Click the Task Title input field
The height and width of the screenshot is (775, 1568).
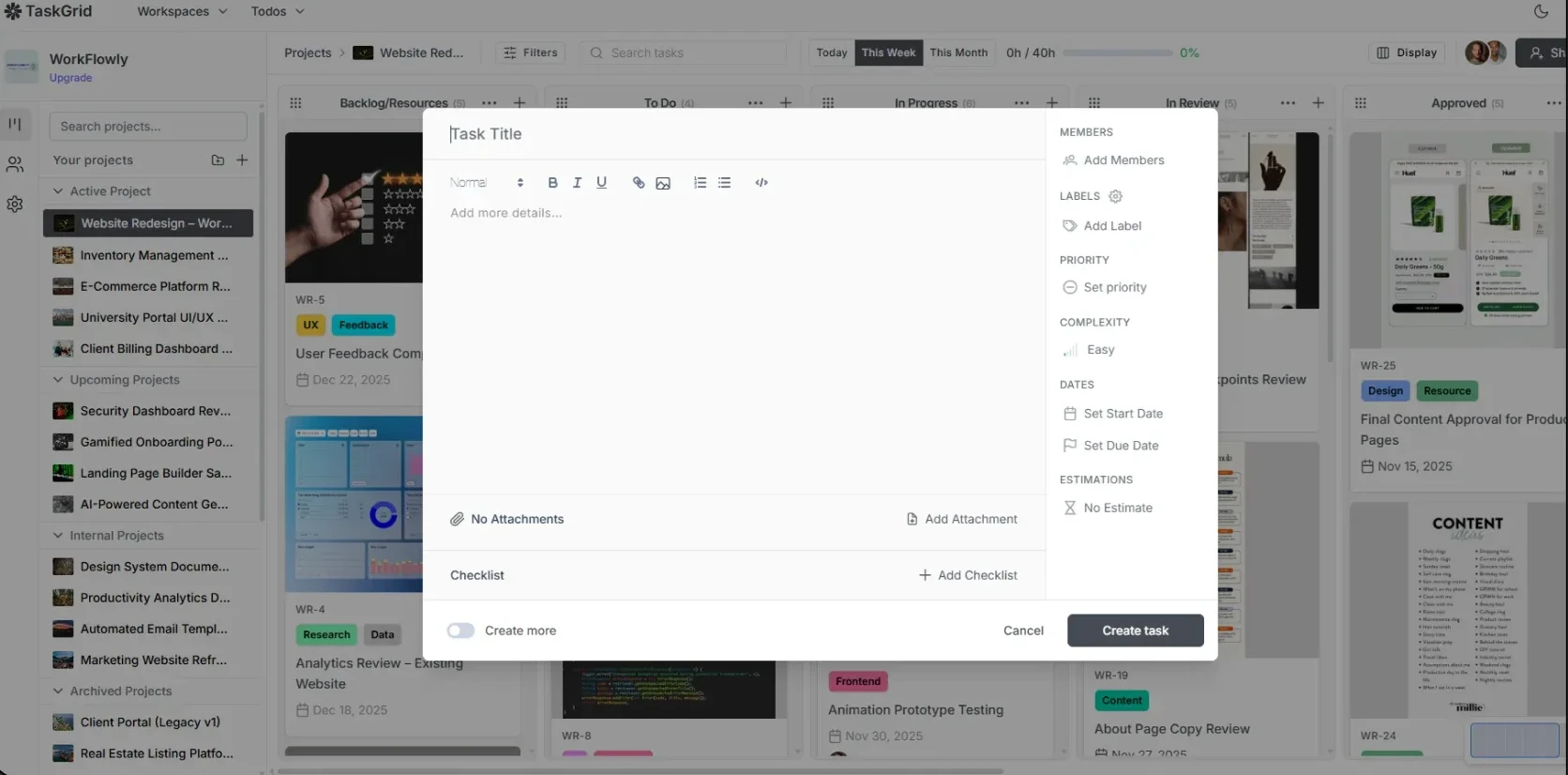pos(734,134)
